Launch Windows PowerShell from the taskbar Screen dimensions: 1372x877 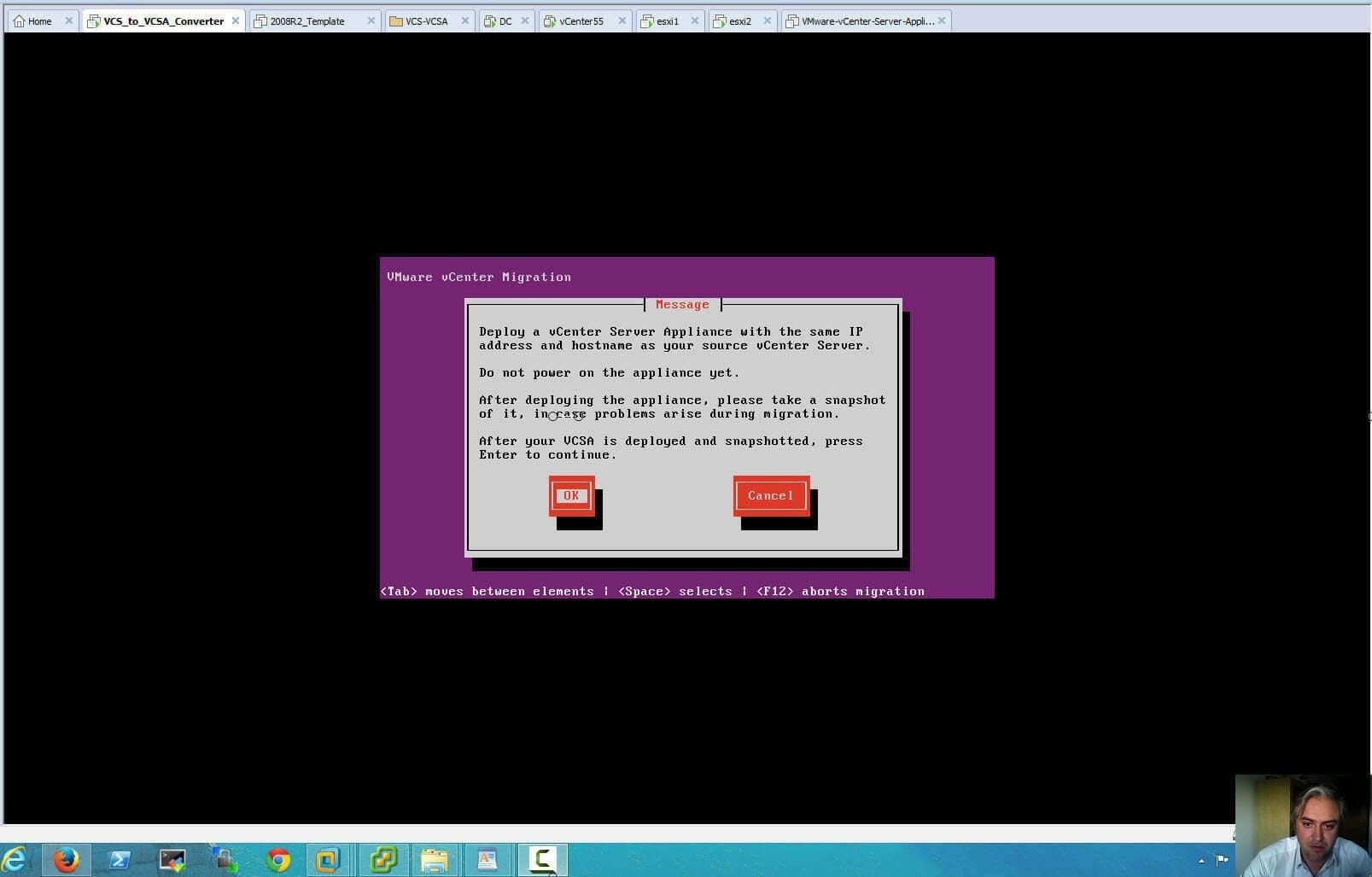(120, 860)
